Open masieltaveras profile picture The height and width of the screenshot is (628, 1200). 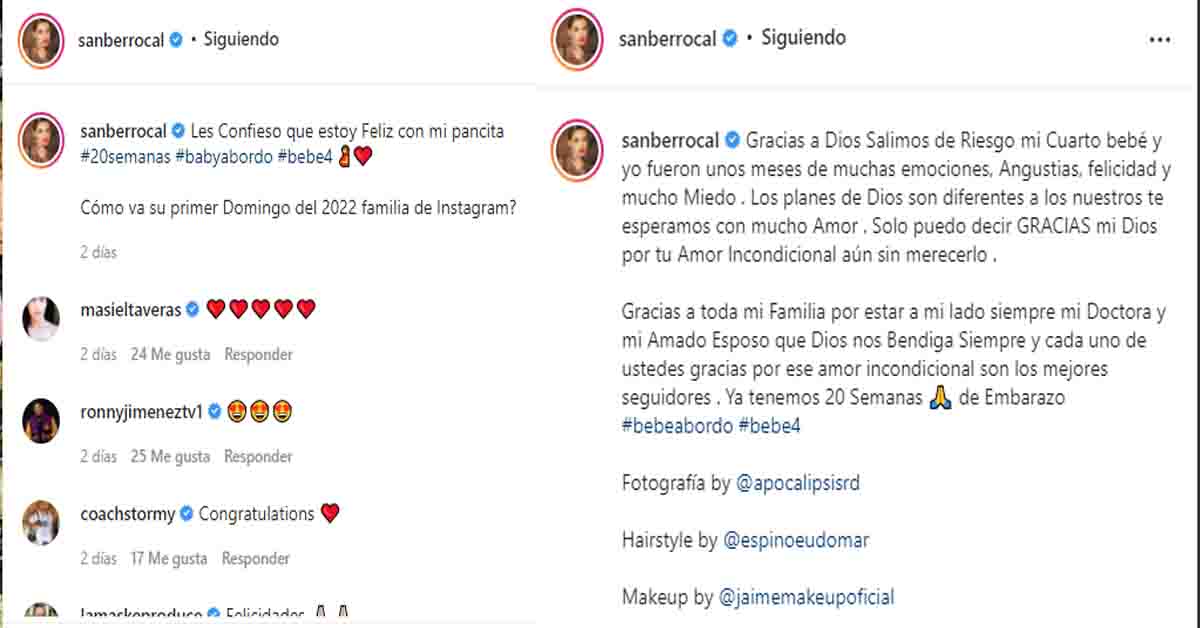pos(41,318)
